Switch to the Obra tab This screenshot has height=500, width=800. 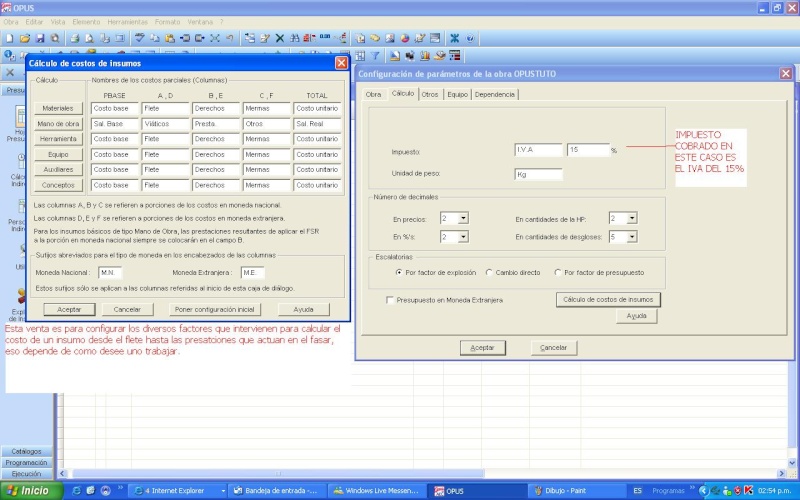pyautogui.click(x=373, y=94)
